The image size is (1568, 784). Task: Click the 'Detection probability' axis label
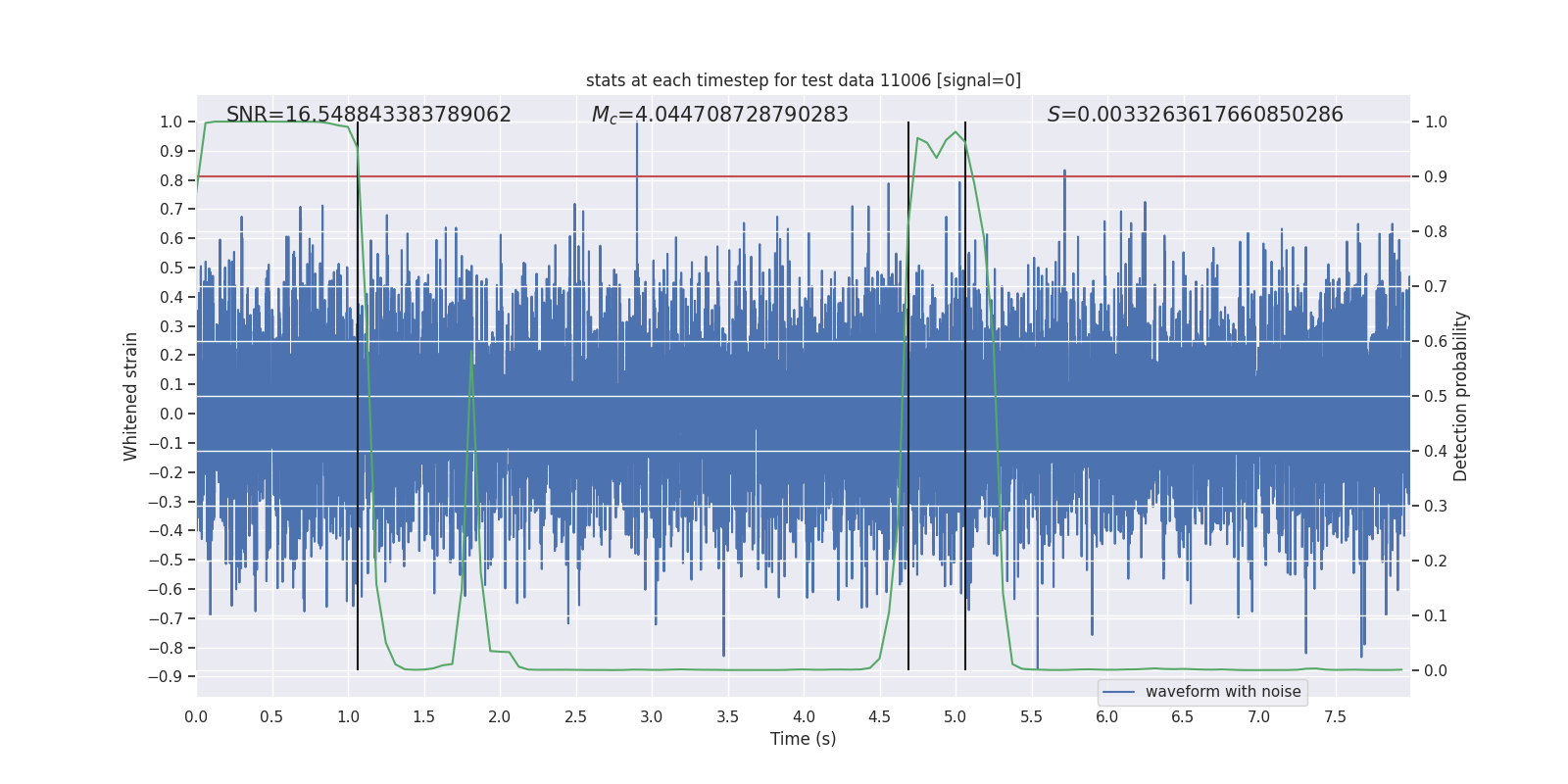pos(1461,396)
